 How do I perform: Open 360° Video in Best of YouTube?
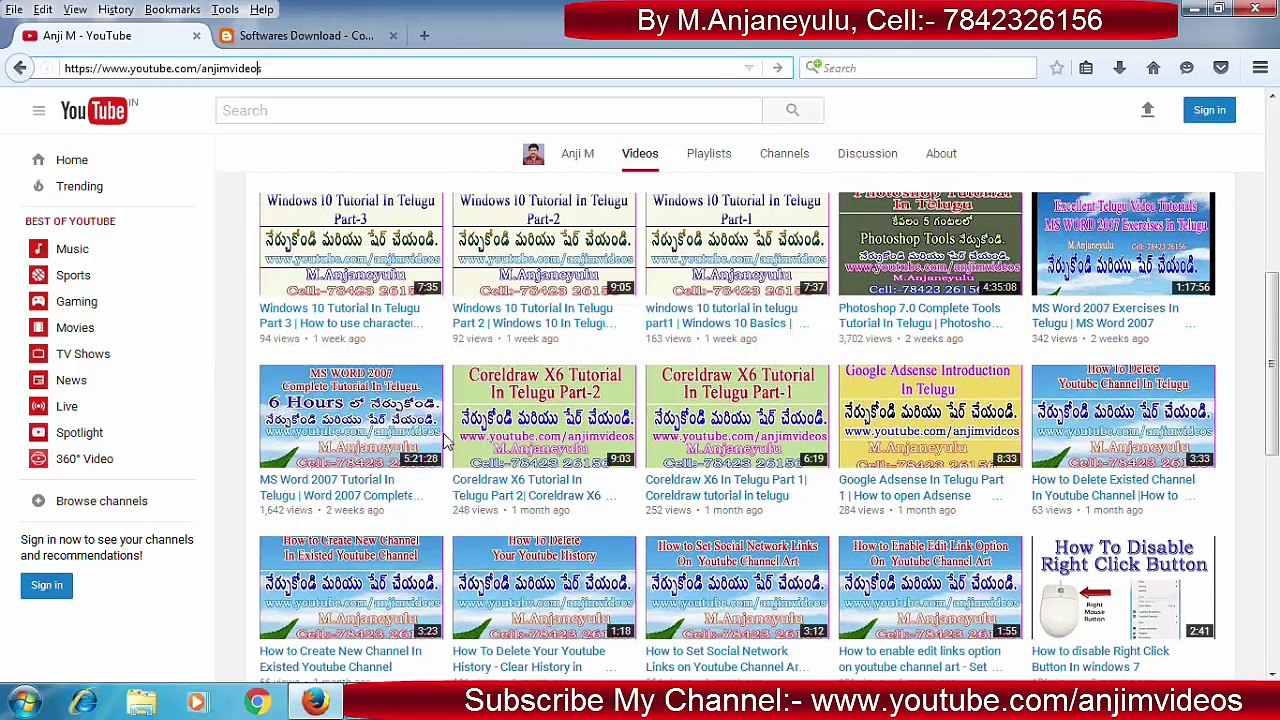(x=85, y=459)
